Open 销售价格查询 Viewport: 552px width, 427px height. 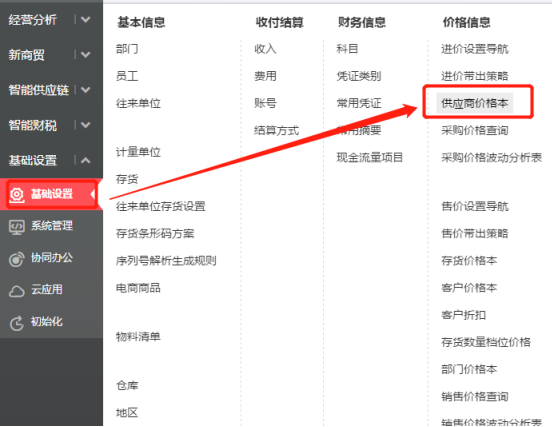click(475, 396)
